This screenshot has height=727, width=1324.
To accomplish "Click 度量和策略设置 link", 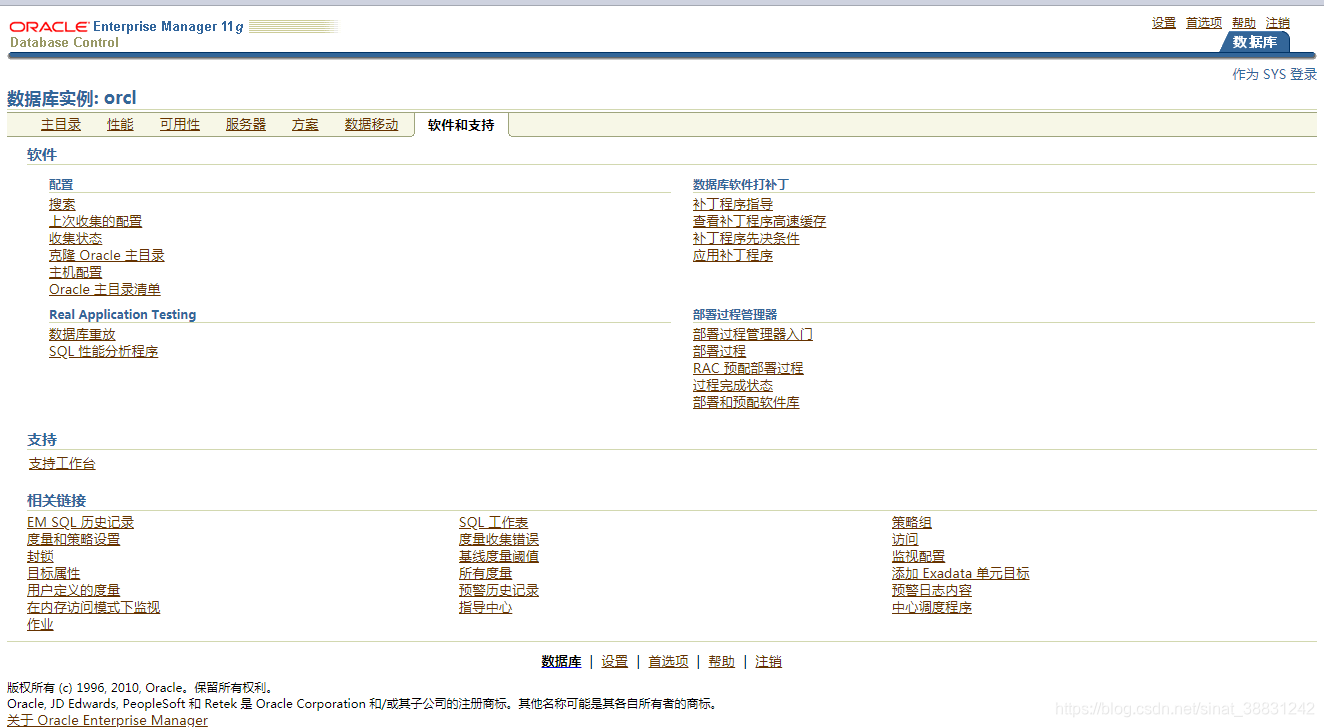I will 73,539.
